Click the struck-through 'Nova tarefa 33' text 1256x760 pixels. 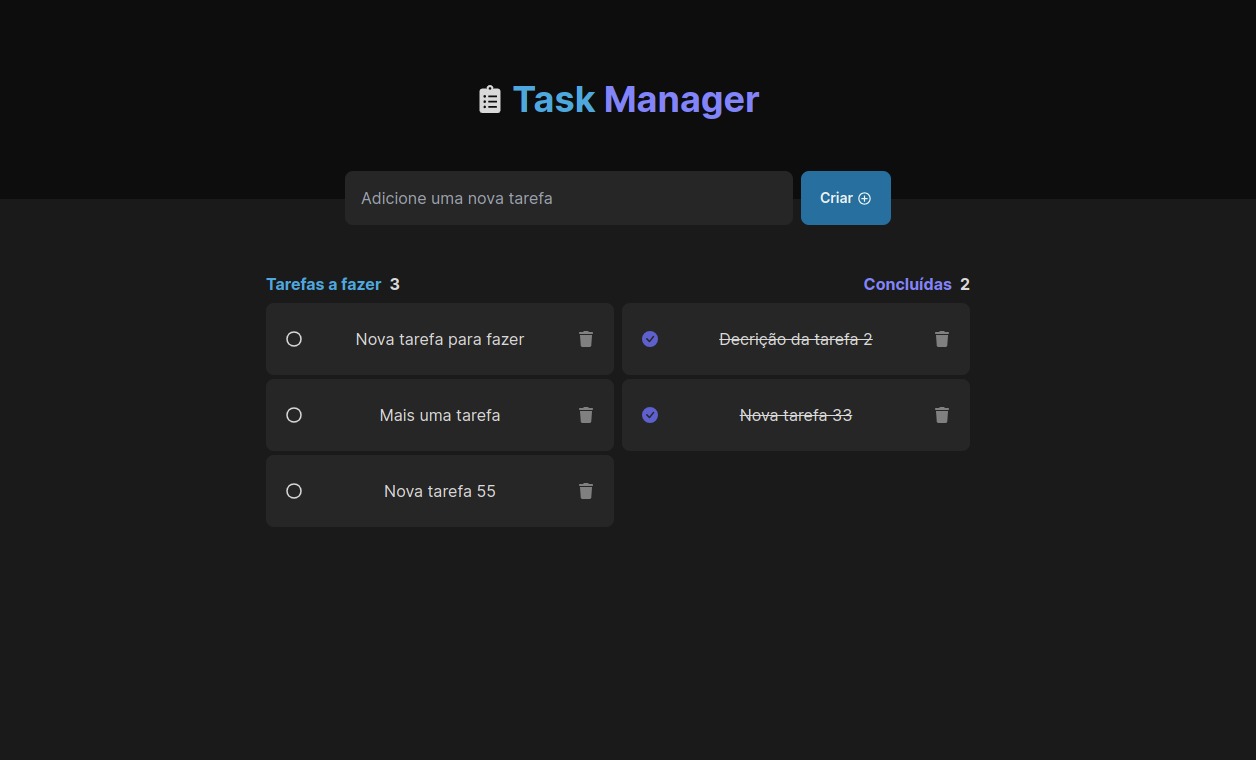(x=796, y=415)
